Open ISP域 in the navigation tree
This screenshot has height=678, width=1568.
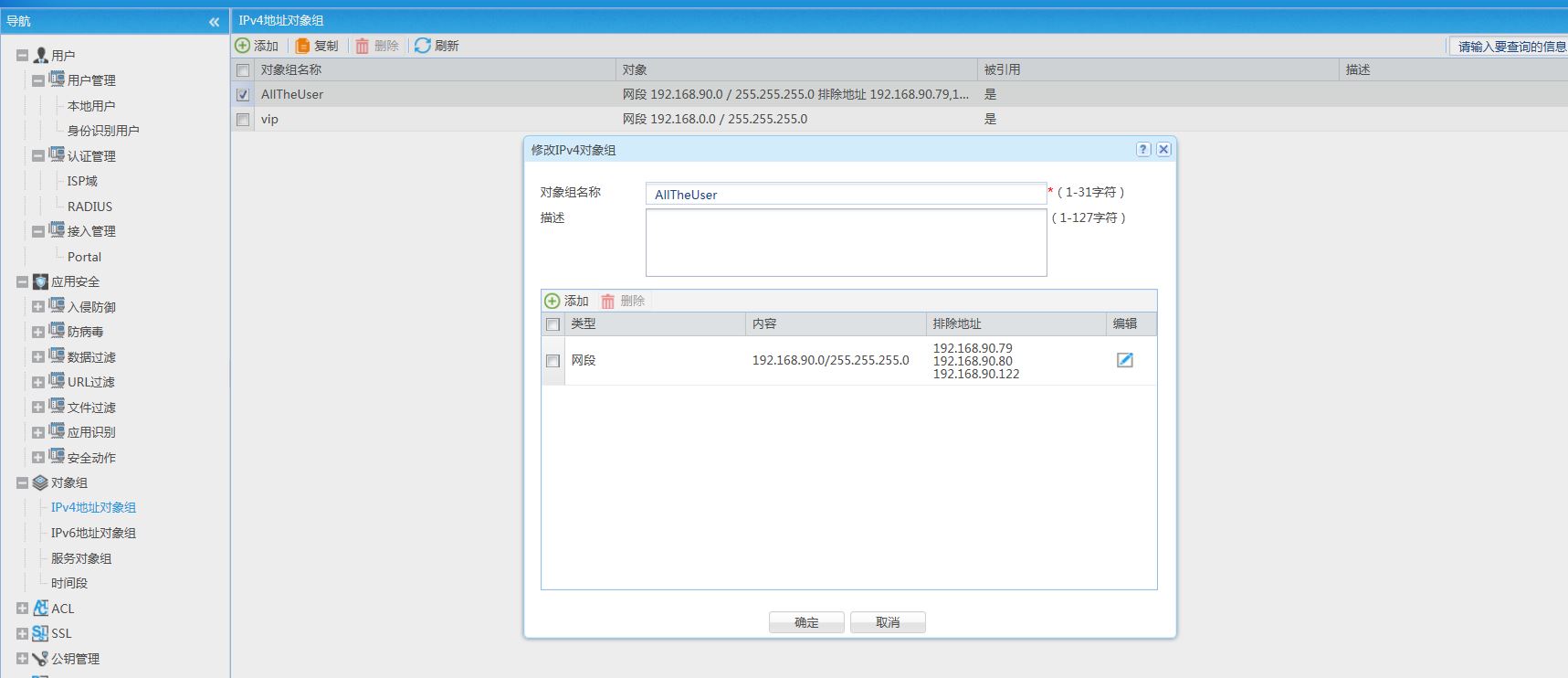(x=82, y=181)
